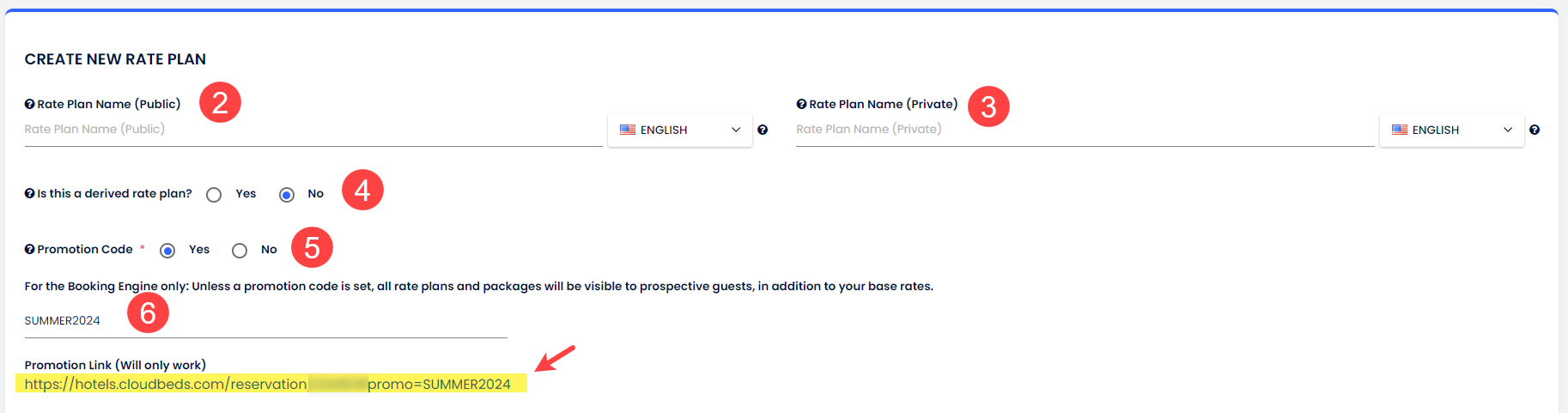
Task: Click US flag icon in private name language selector
Action: click(1400, 130)
